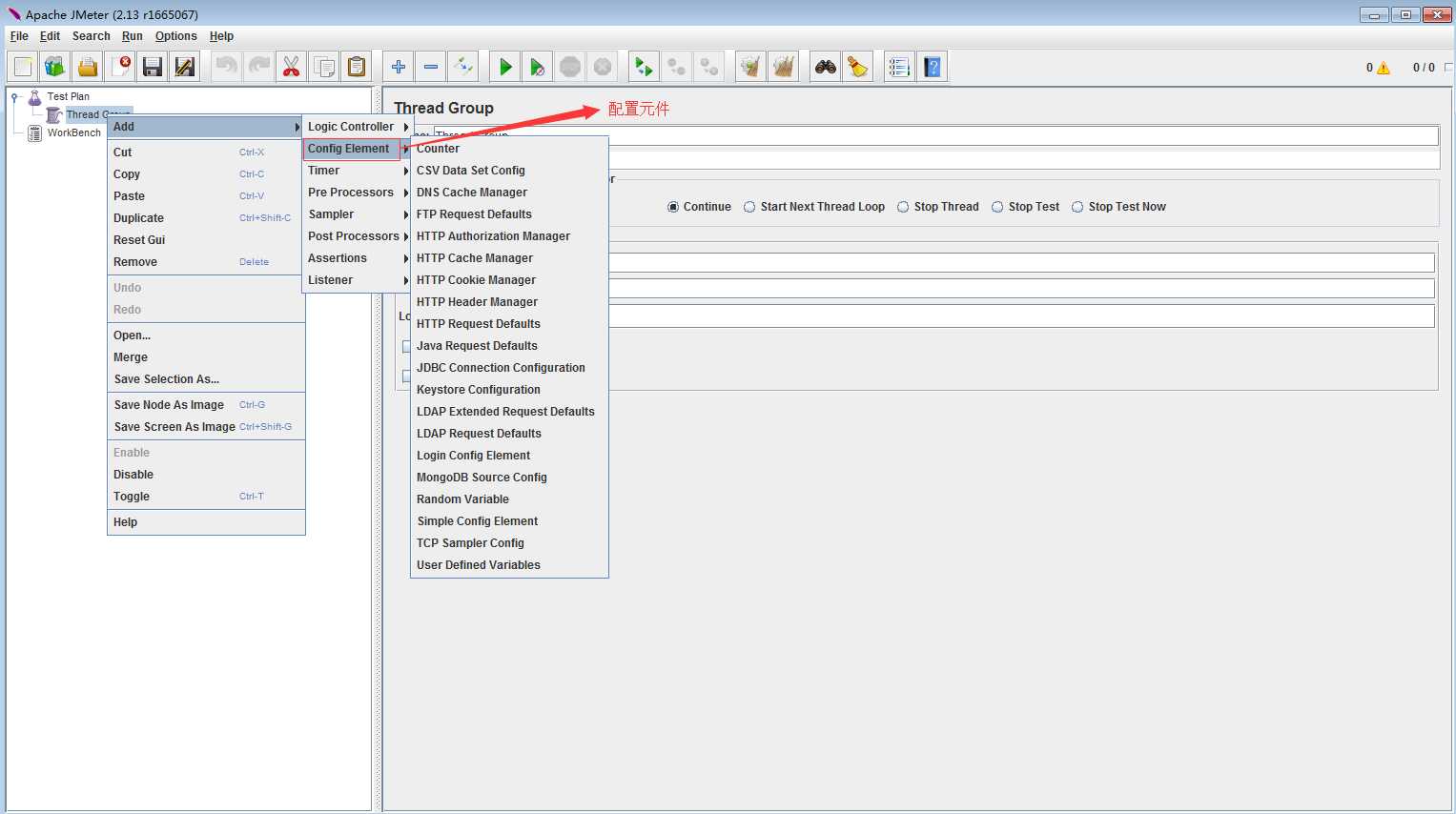Create a new test plan with New icon
The image size is (1456, 814).
23,67
